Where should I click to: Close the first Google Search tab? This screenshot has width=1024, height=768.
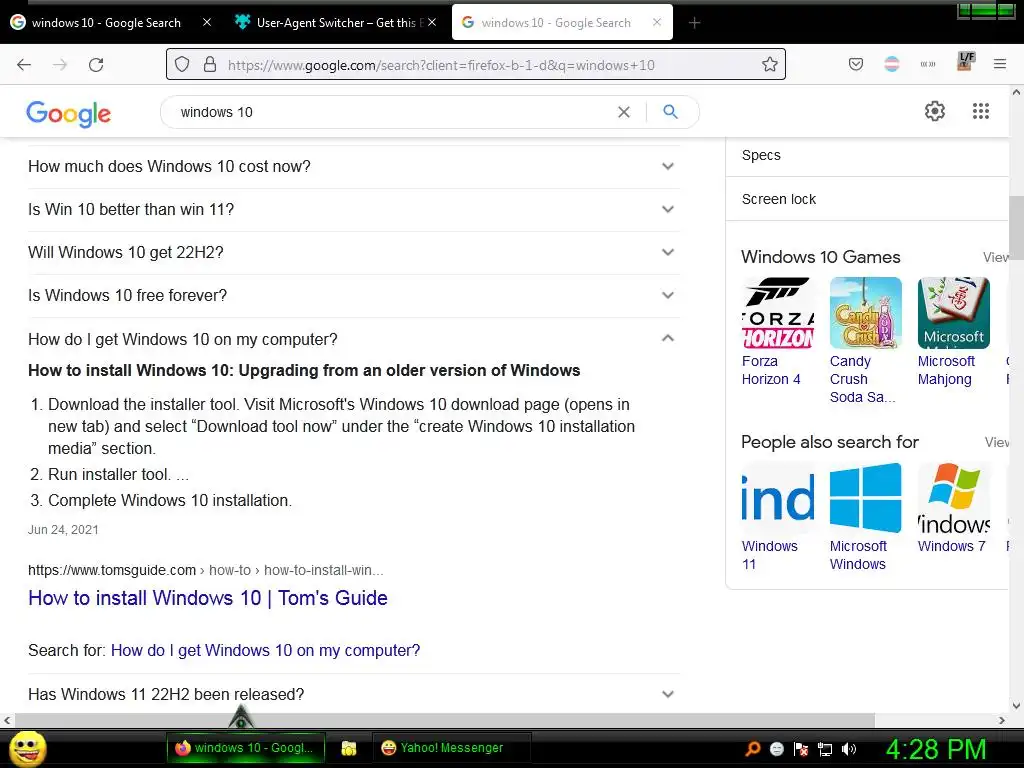(206, 22)
